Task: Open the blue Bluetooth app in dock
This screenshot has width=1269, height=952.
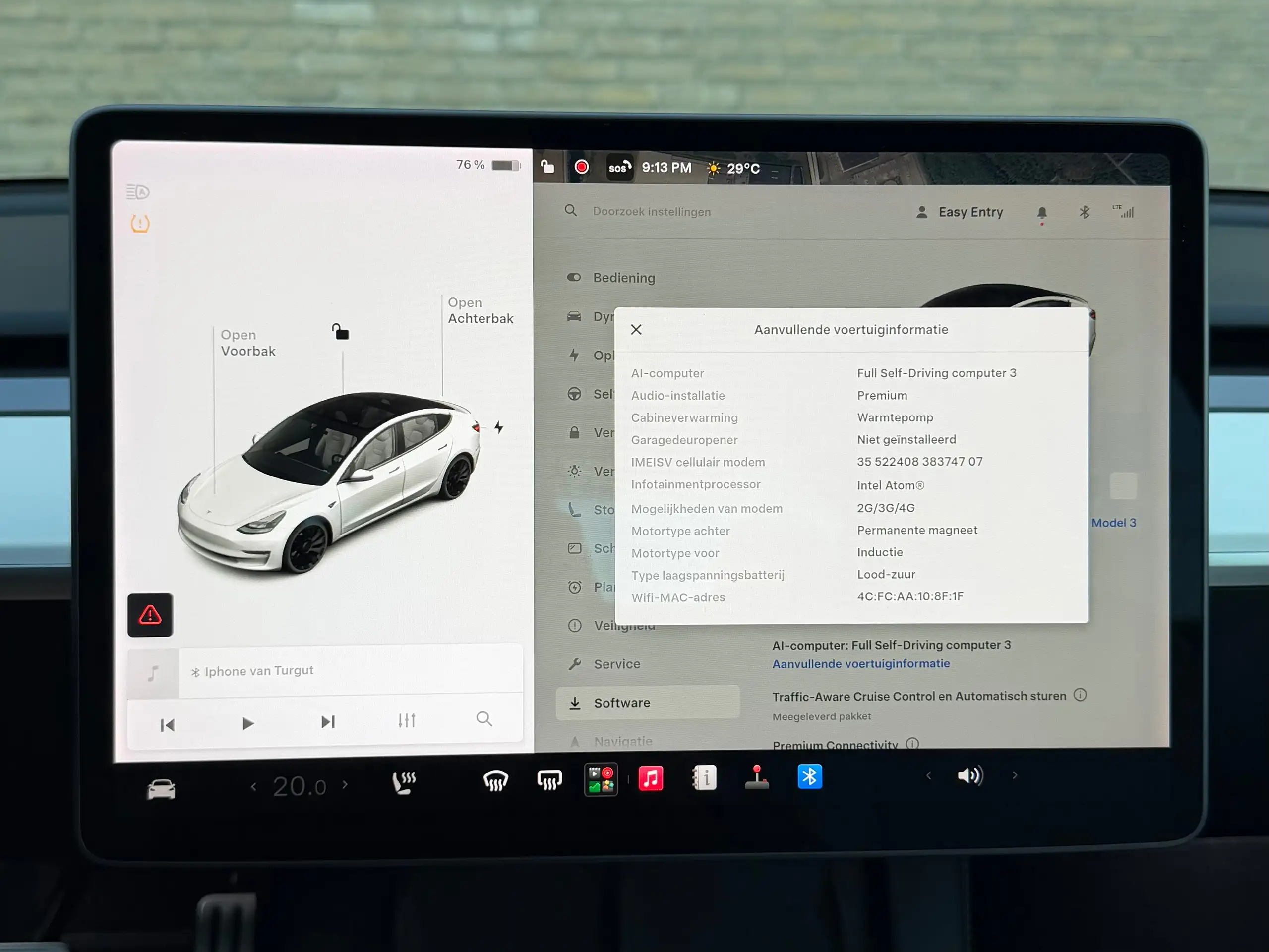Action: [809, 776]
